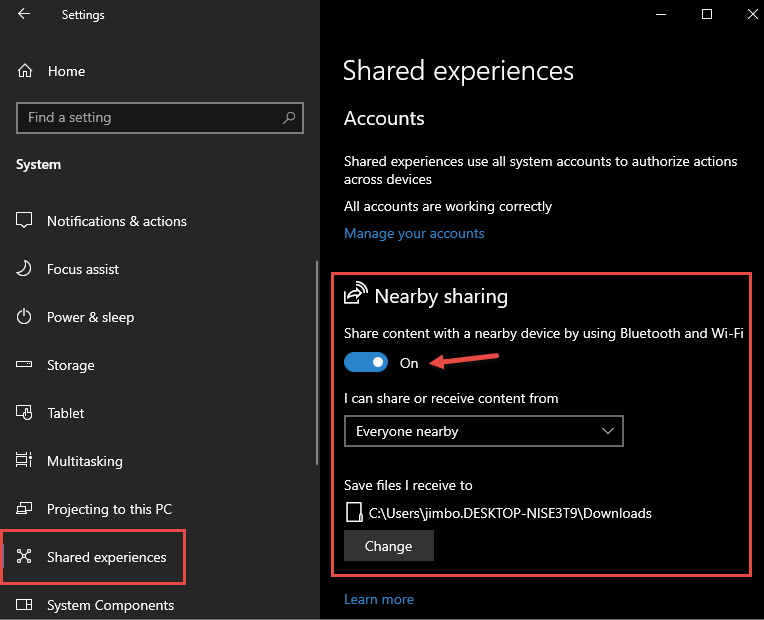Click the System category heading in sidebar
This screenshot has width=764, height=620.
[x=38, y=165]
